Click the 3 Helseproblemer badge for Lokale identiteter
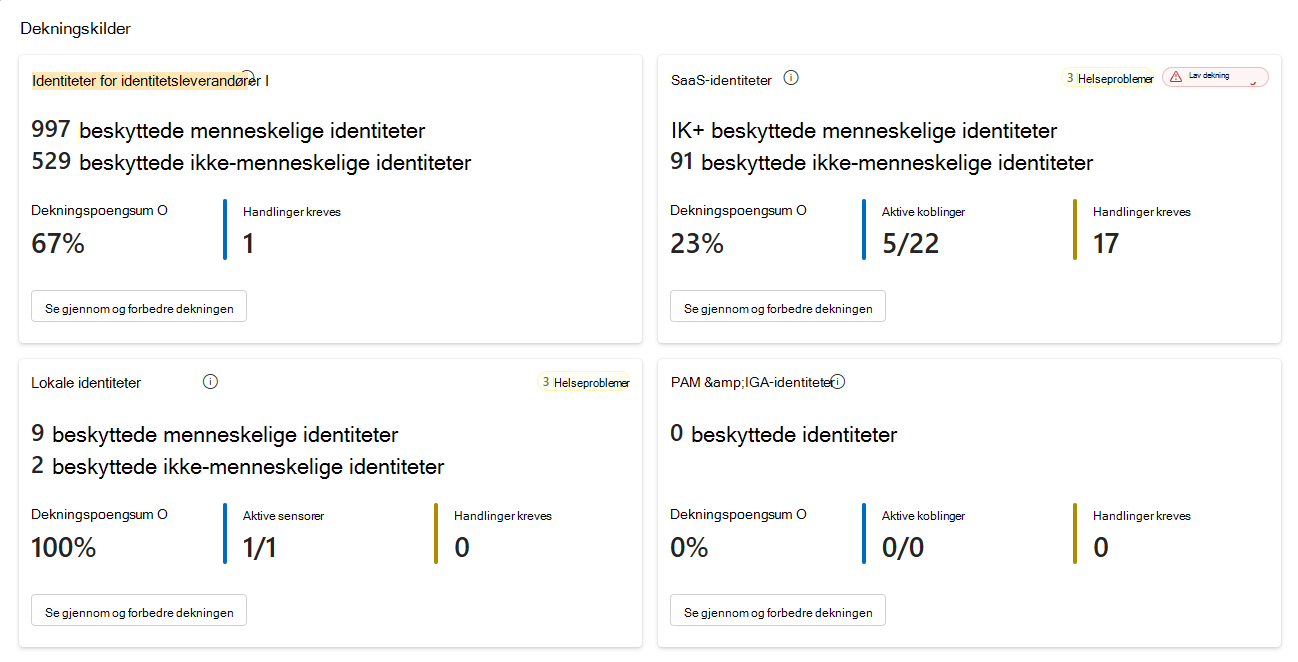This screenshot has width=1298, height=662. pyautogui.click(x=584, y=381)
